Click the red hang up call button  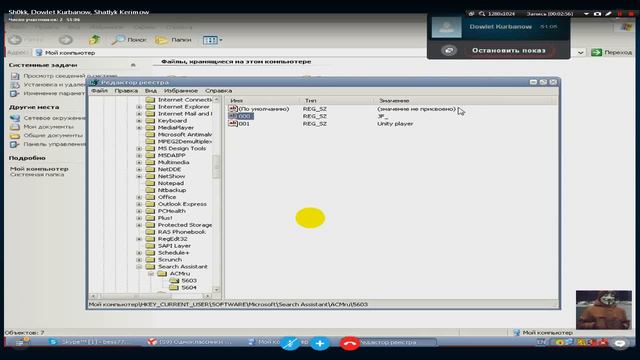point(349,344)
